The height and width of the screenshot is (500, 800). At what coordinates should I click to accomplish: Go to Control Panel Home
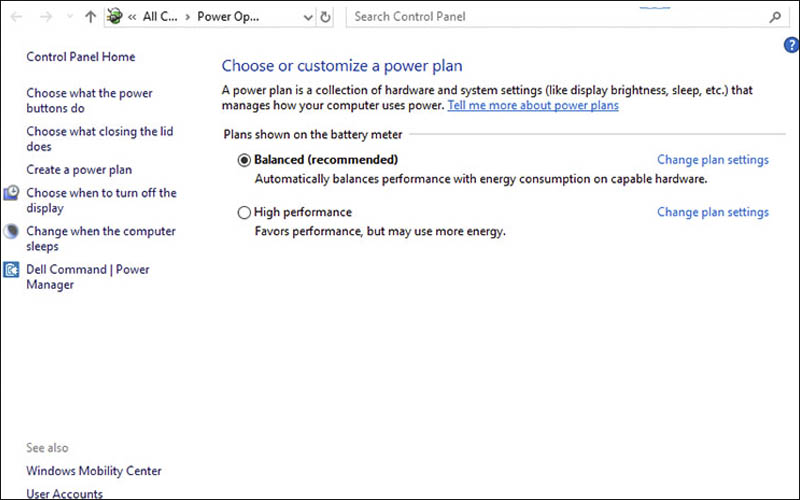[x=80, y=57]
